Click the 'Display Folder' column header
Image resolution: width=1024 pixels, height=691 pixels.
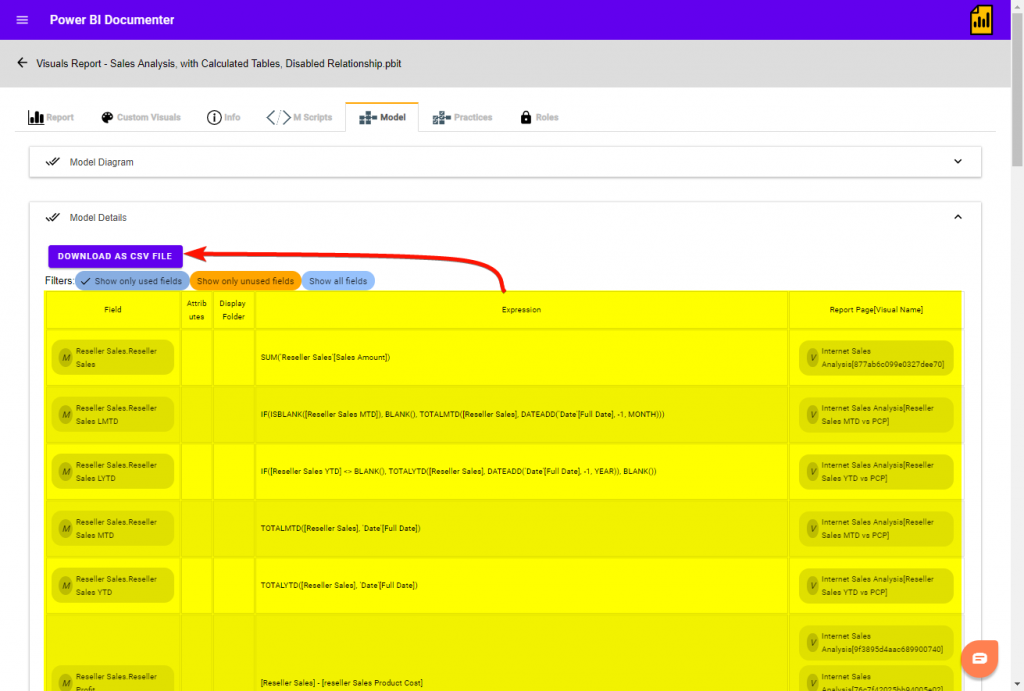tap(233, 310)
